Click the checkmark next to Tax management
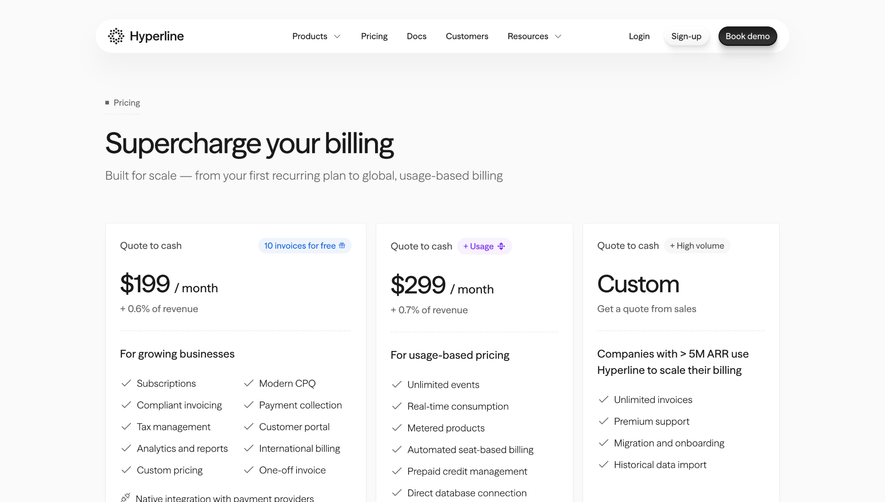This screenshot has height=502, width=885. 126,426
